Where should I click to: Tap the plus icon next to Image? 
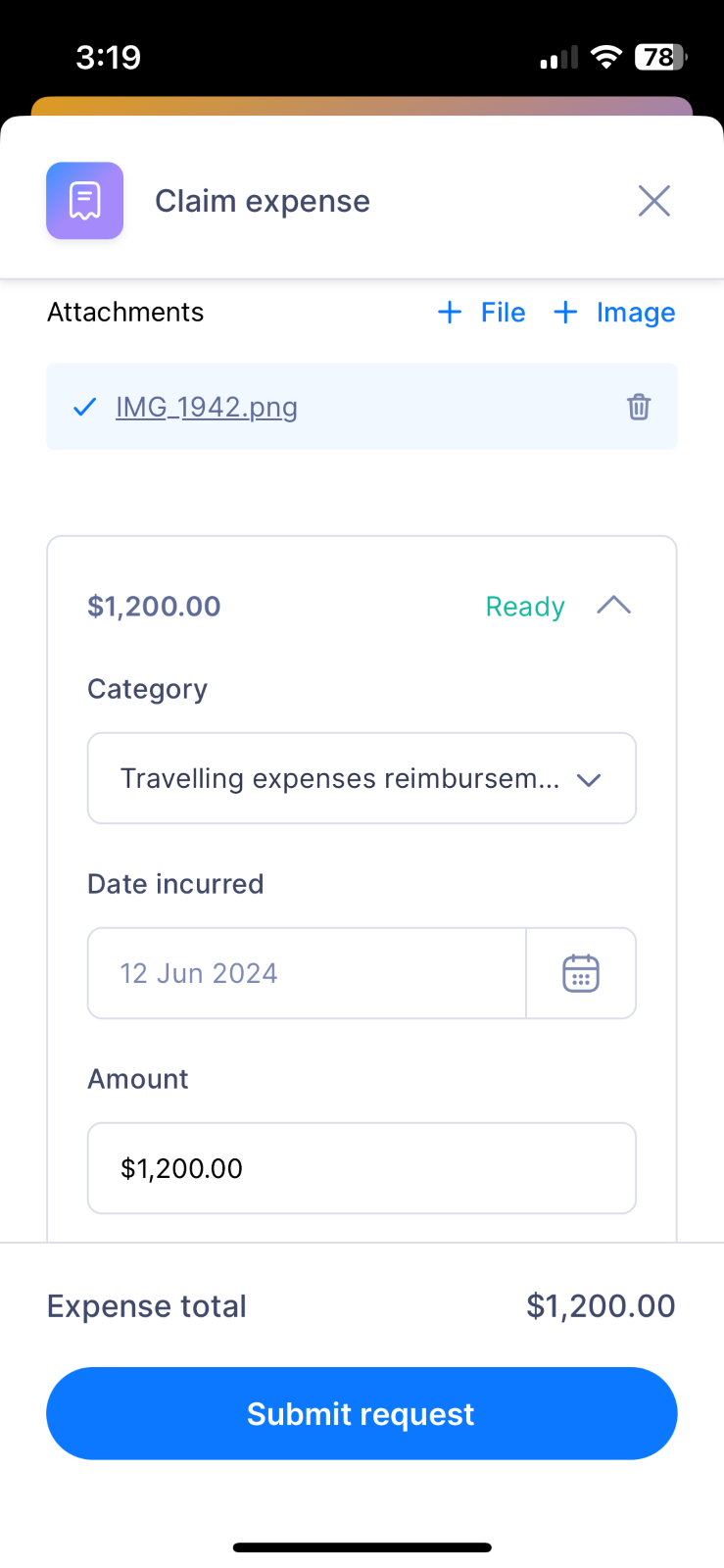click(565, 313)
